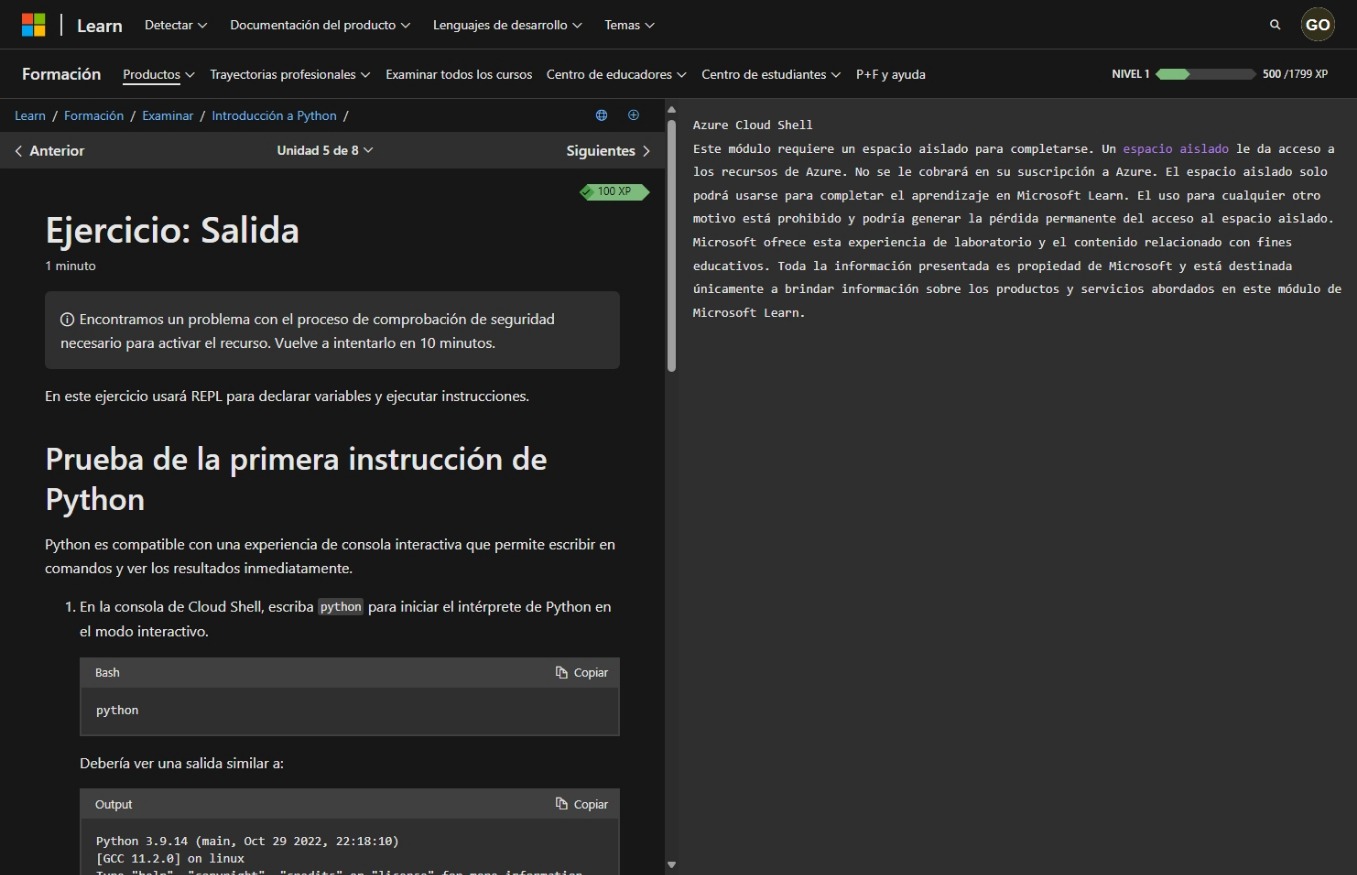Viewport: 1357px width, 875px height.
Task: Expand Centro de educadores dropdown
Action: pos(616,75)
